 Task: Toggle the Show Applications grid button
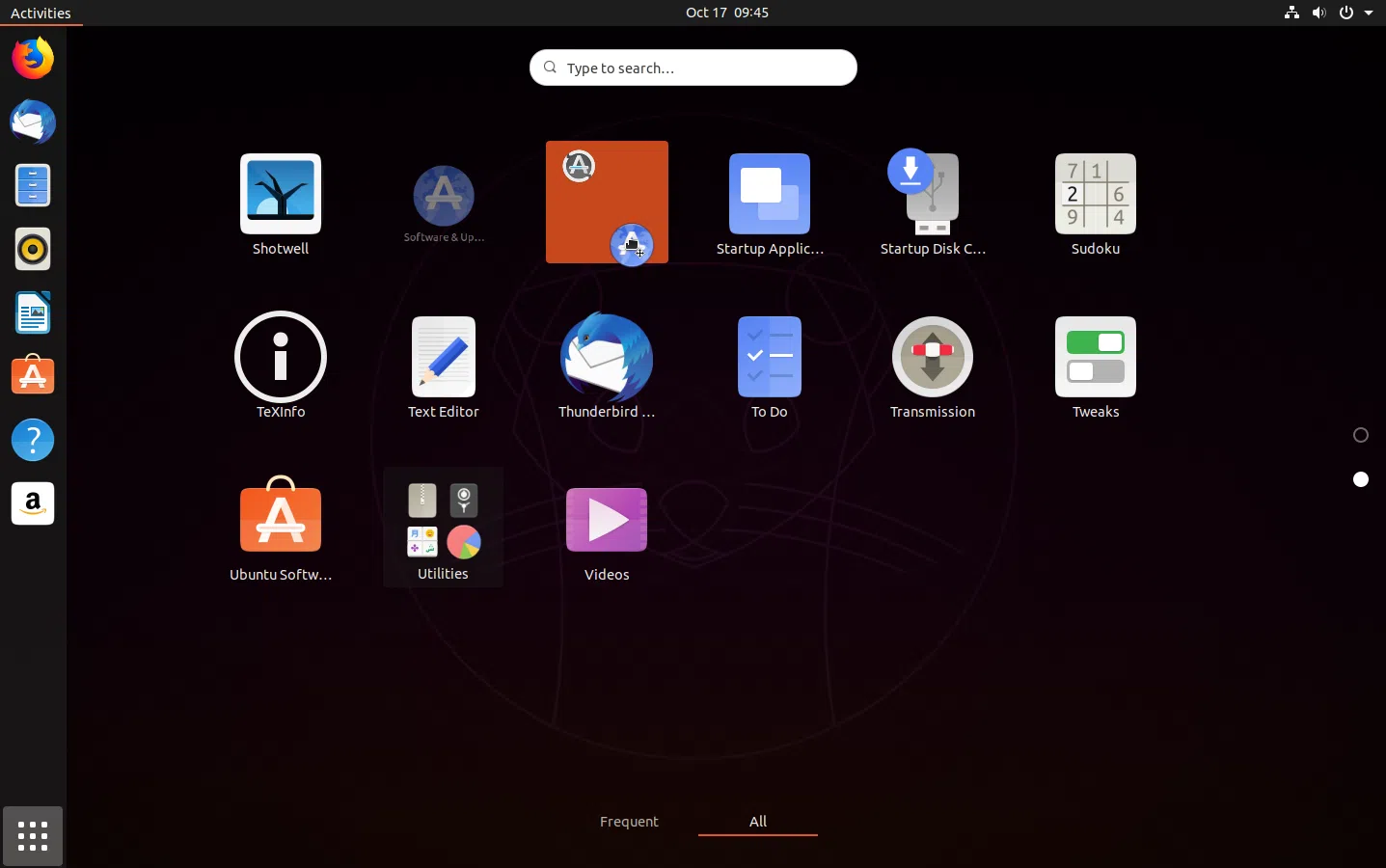click(x=33, y=835)
